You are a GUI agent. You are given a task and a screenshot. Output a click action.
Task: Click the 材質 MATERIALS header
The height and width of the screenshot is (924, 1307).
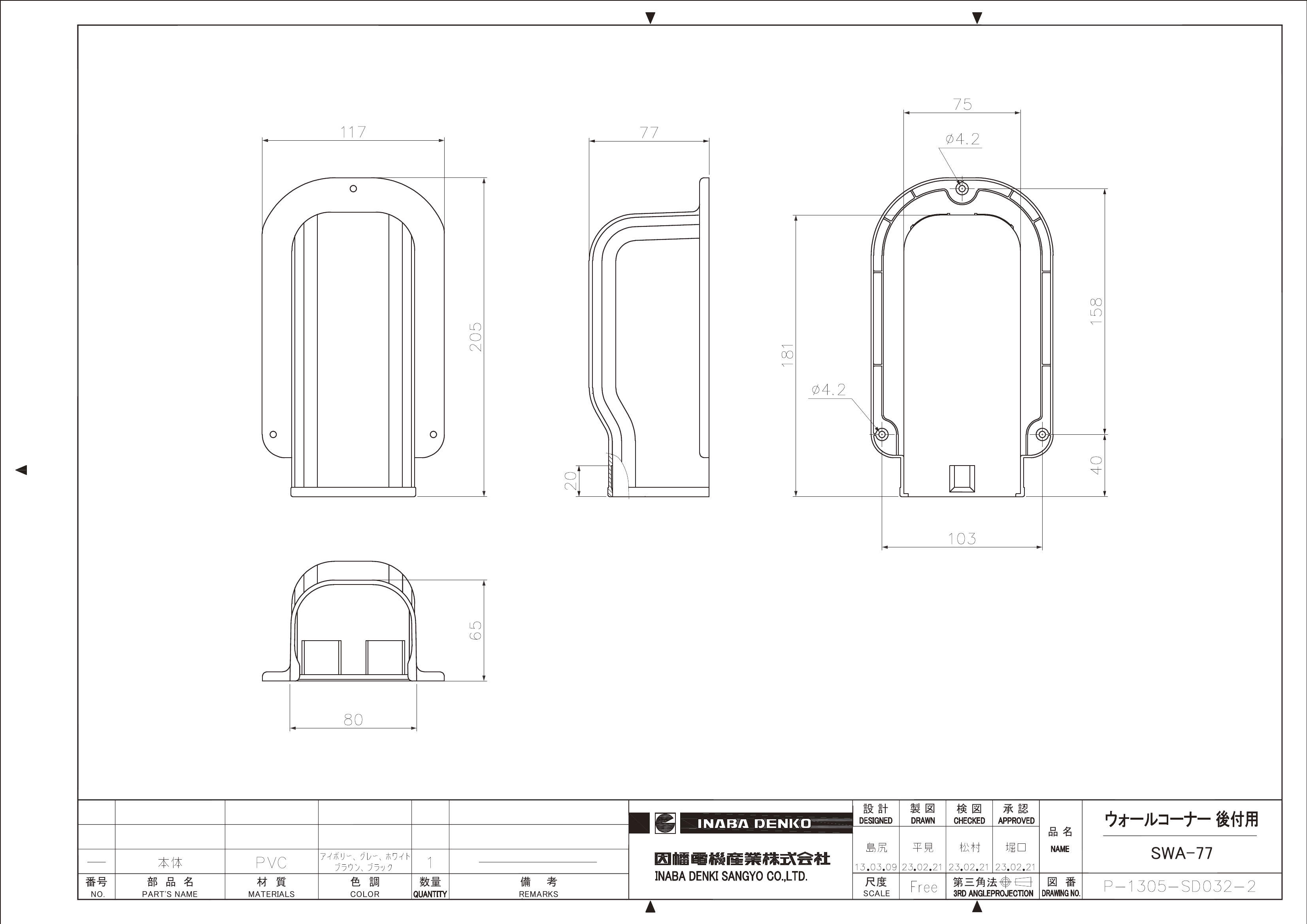(272, 887)
